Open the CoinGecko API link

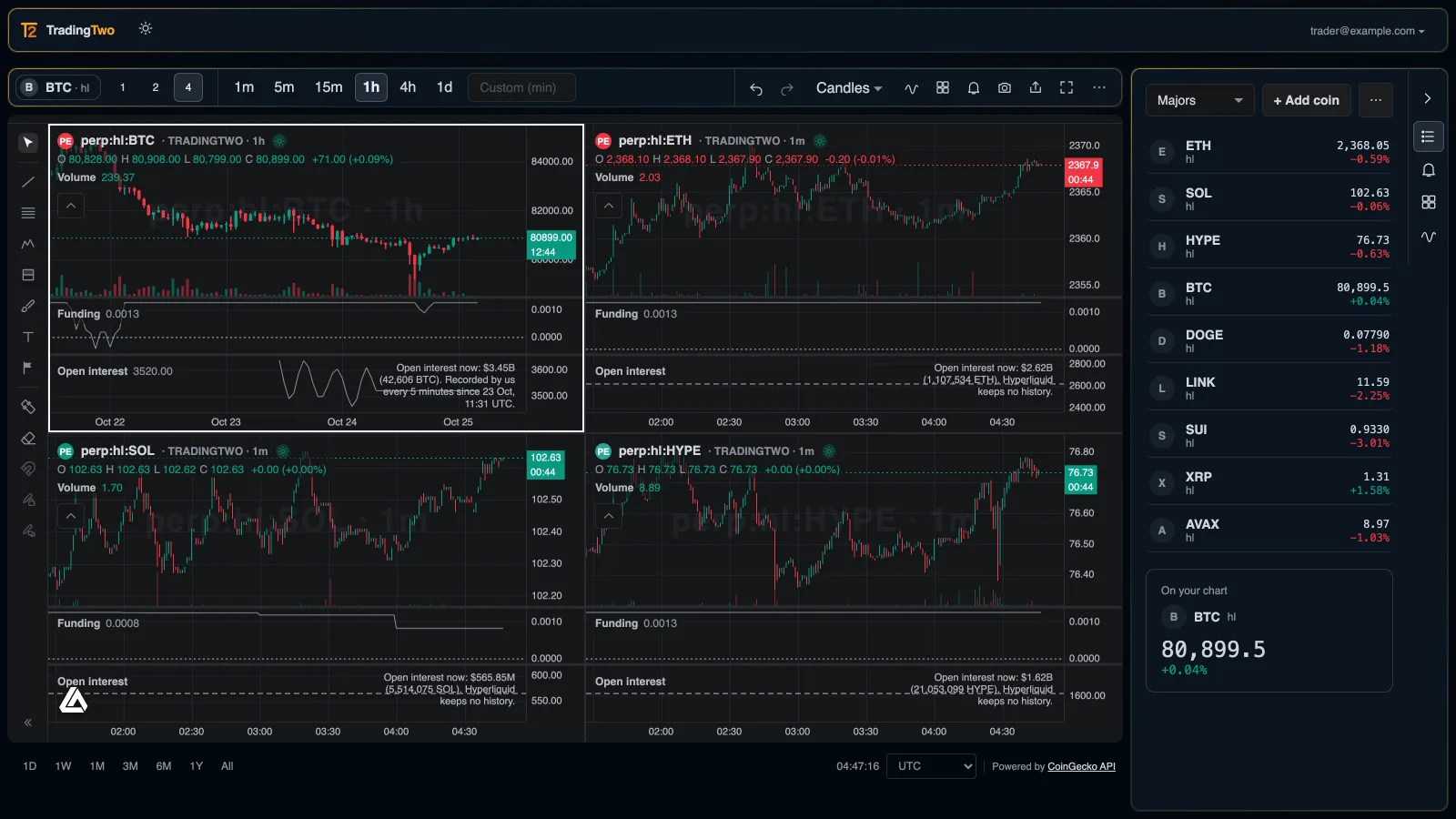pyautogui.click(x=1081, y=766)
